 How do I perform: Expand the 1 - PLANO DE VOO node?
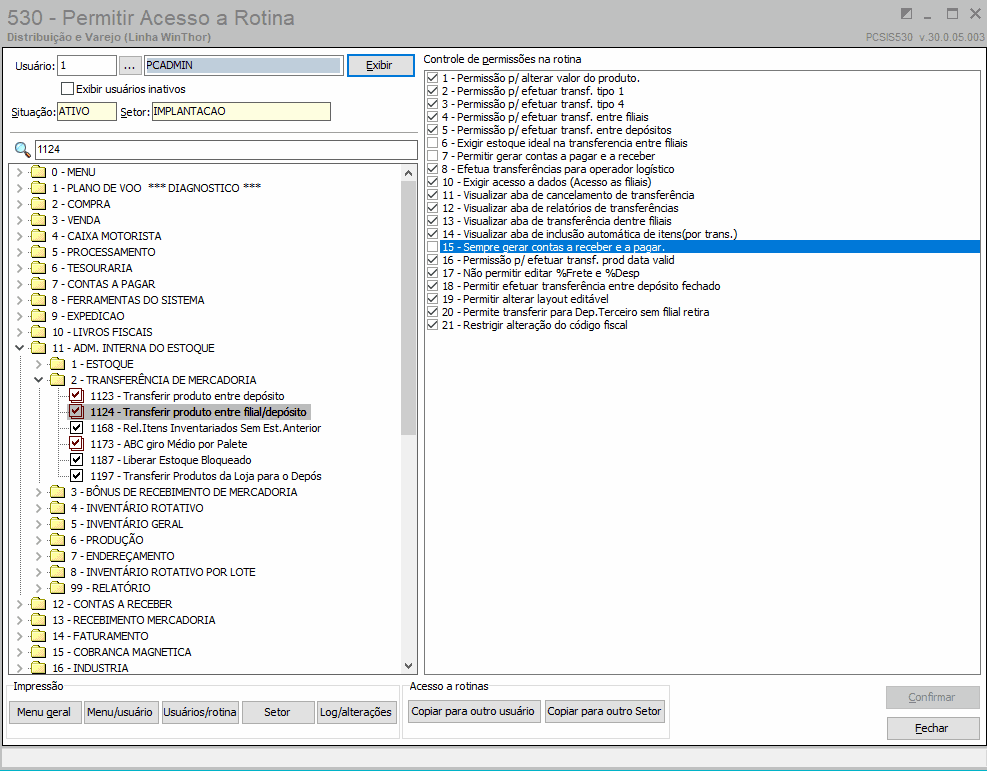coord(20,188)
